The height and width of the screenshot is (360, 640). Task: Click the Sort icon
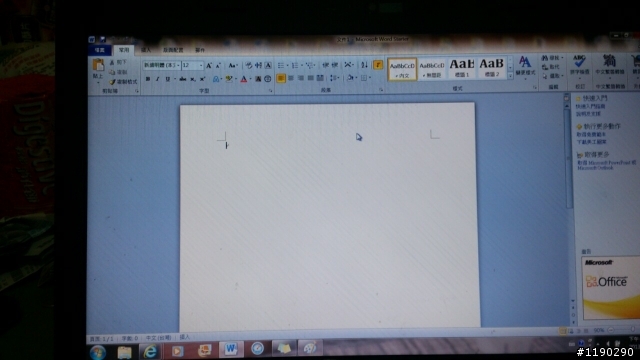364,65
